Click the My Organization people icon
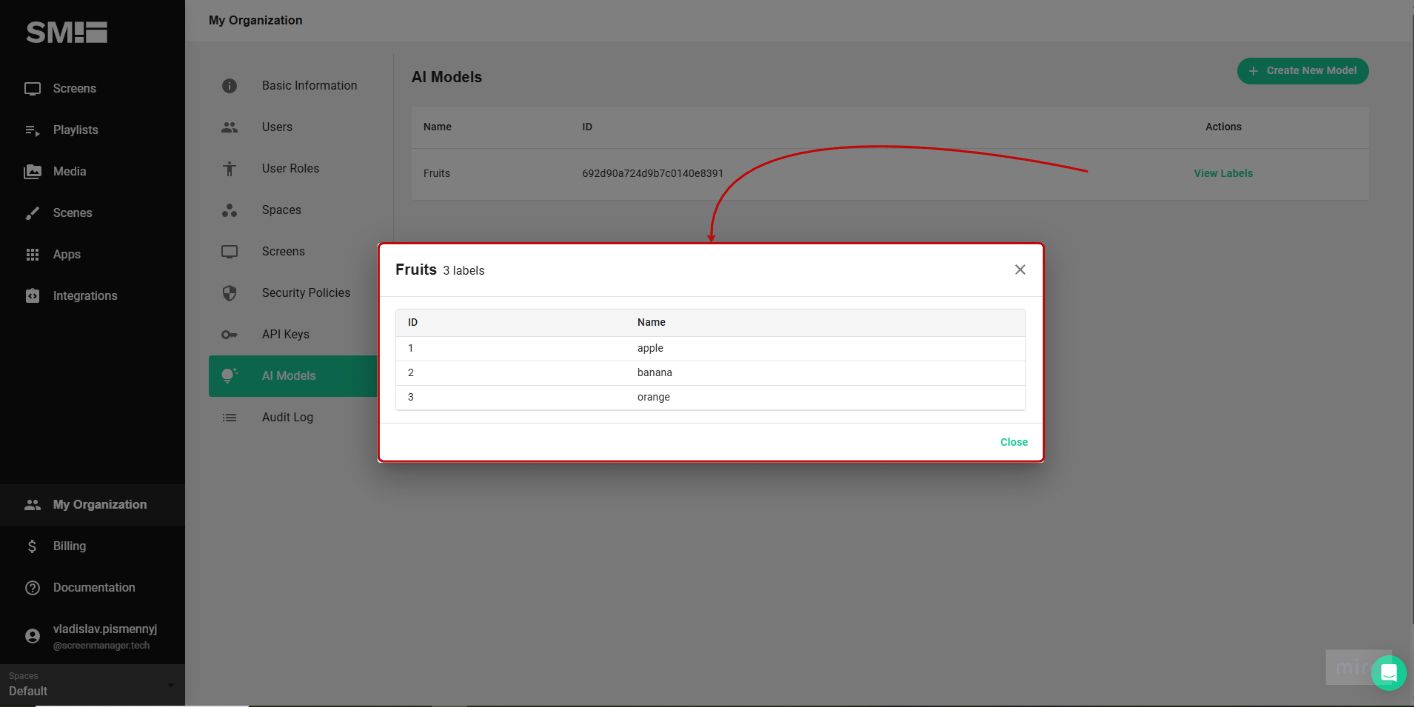 pos(33,505)
